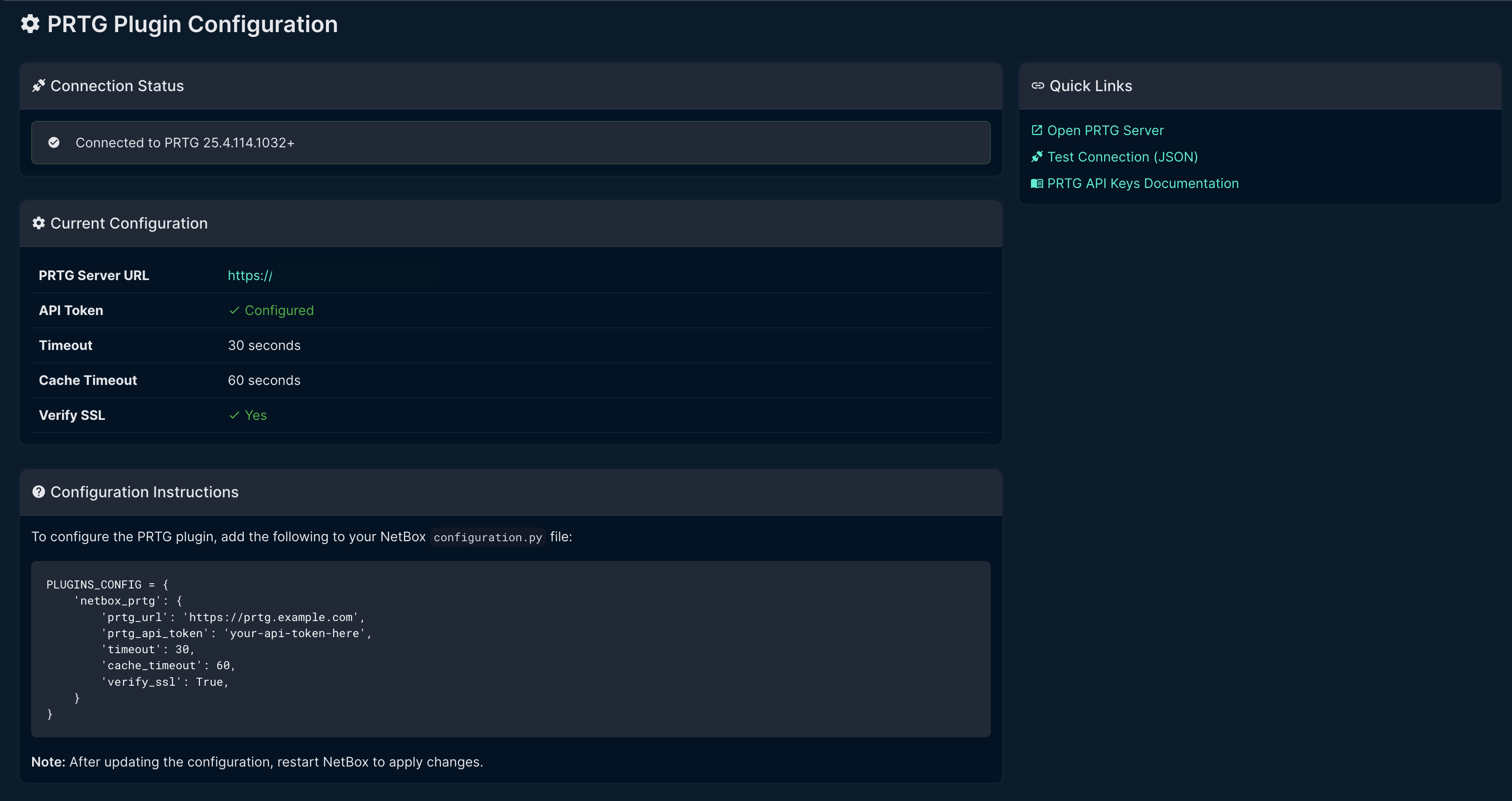
Task: Click the '60 seconds' cache timeout value
Action: [264, 380]
